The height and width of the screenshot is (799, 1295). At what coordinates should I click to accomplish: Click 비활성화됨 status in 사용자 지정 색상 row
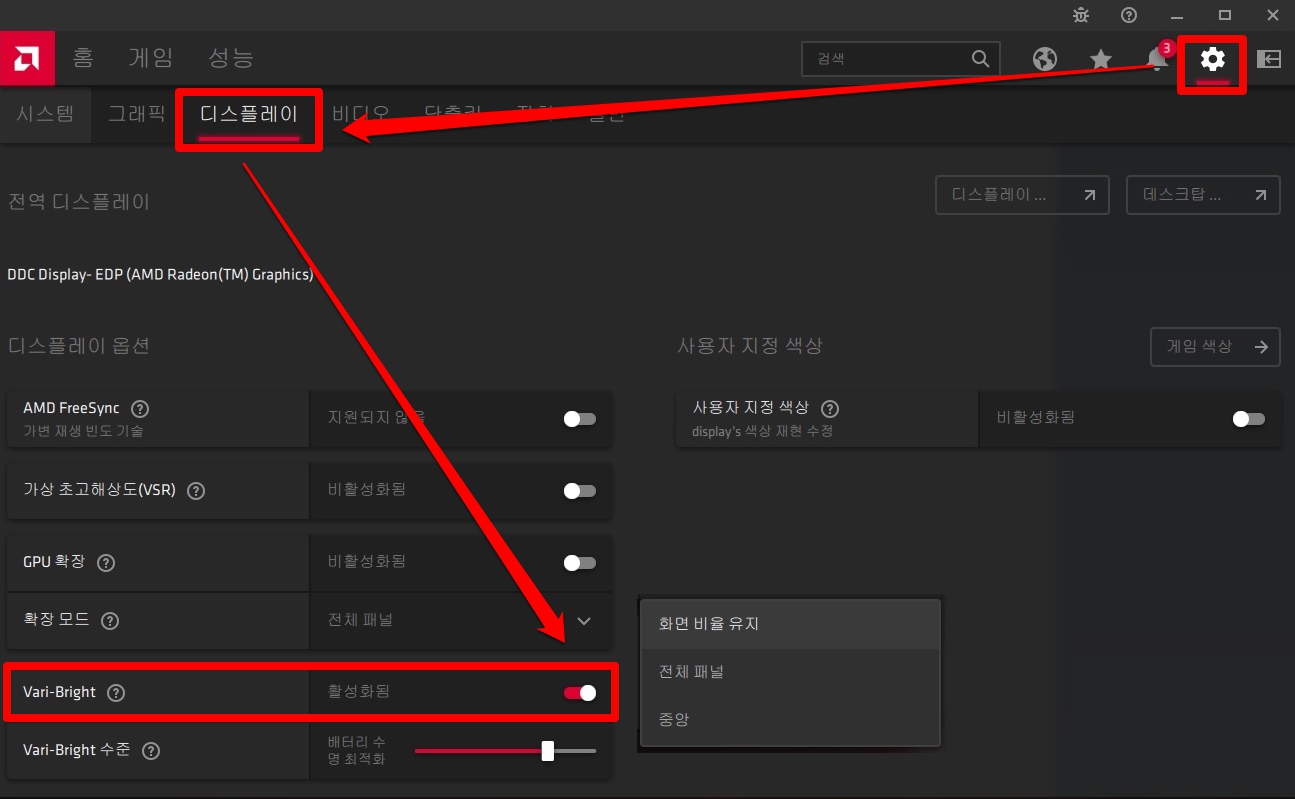pos(1036,417)
